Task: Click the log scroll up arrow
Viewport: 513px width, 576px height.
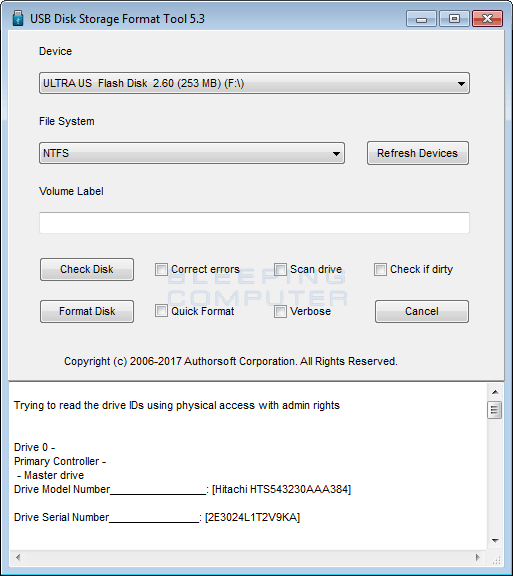Action: pyautogui.click(x=495, y=392)
